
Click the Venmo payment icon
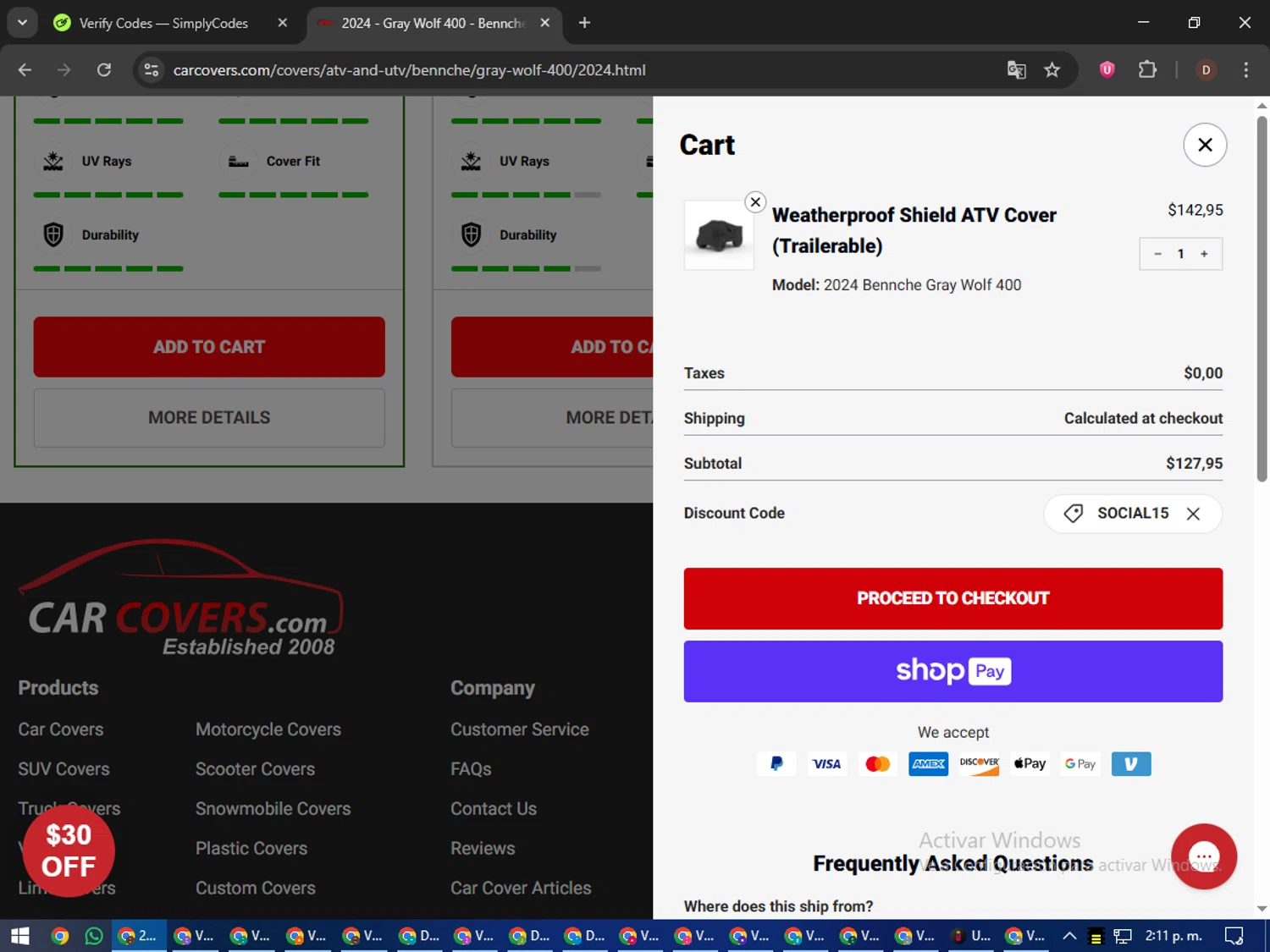pyautogui.click(x=1131, y=764)
